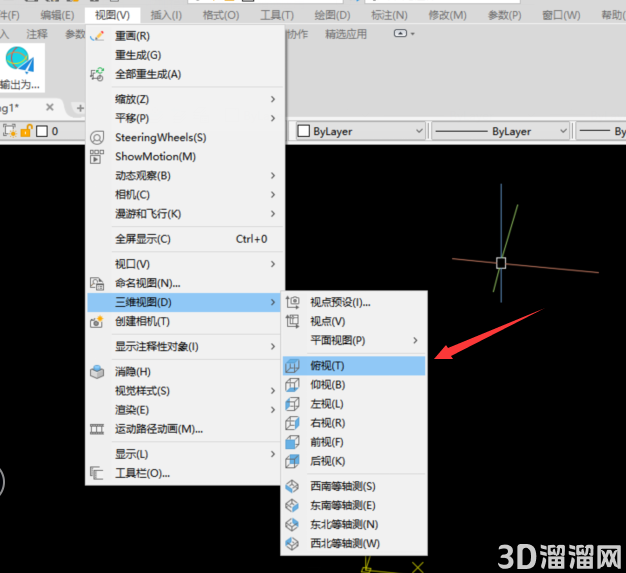The image size is (626, 573).
Task: Open the ByLayer linetype dropdown
Action: (563, 131)
